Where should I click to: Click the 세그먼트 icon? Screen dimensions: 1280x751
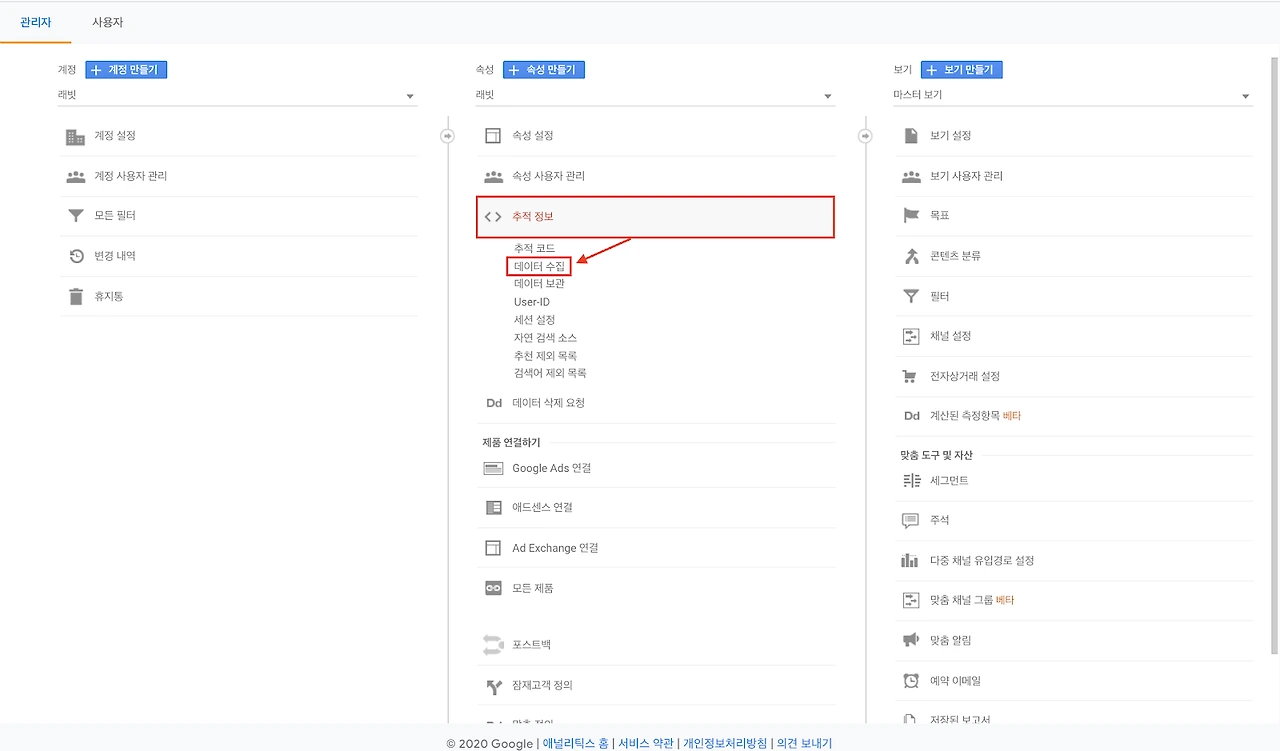[911, 481]
